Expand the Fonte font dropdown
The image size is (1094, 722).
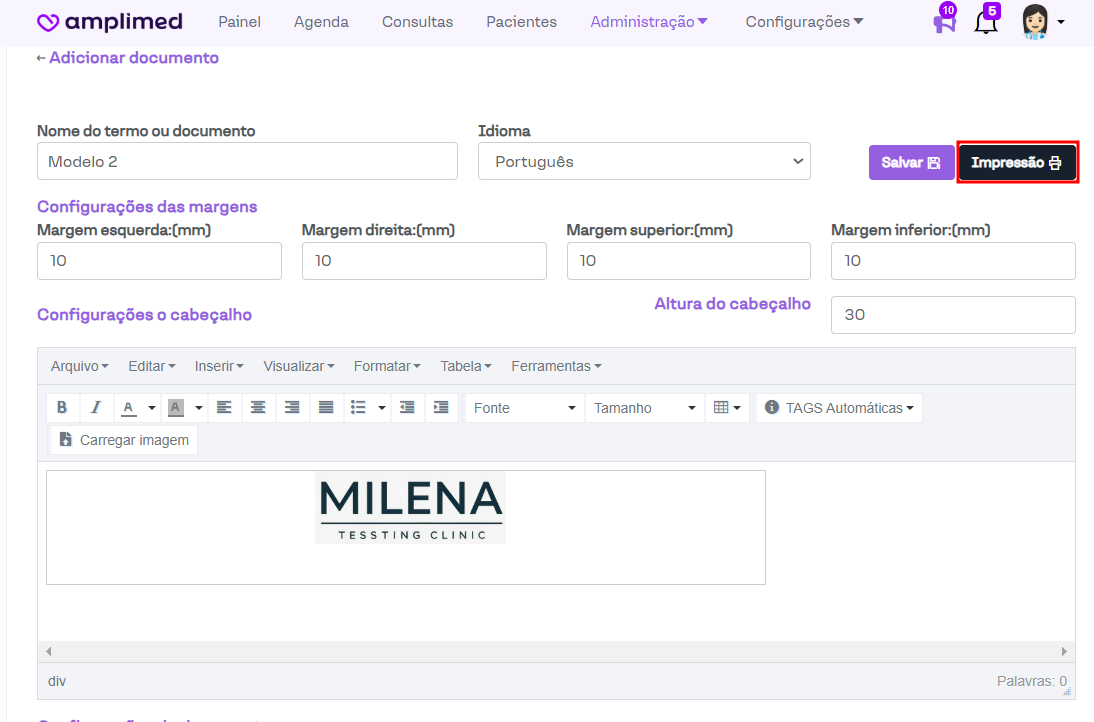(x=524, y=408)
